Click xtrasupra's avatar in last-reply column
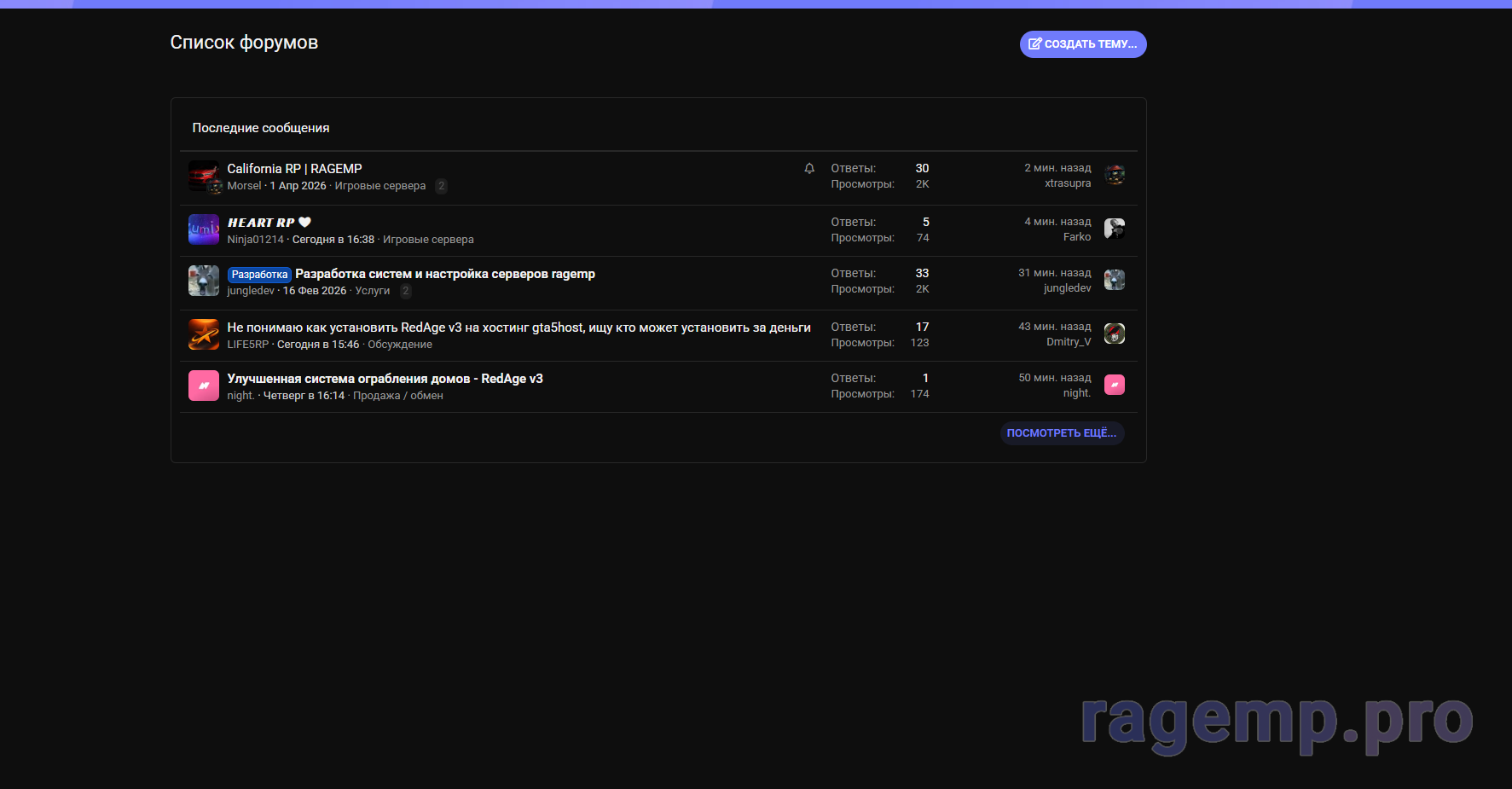1512x789 pixels. click(1114, 175)
